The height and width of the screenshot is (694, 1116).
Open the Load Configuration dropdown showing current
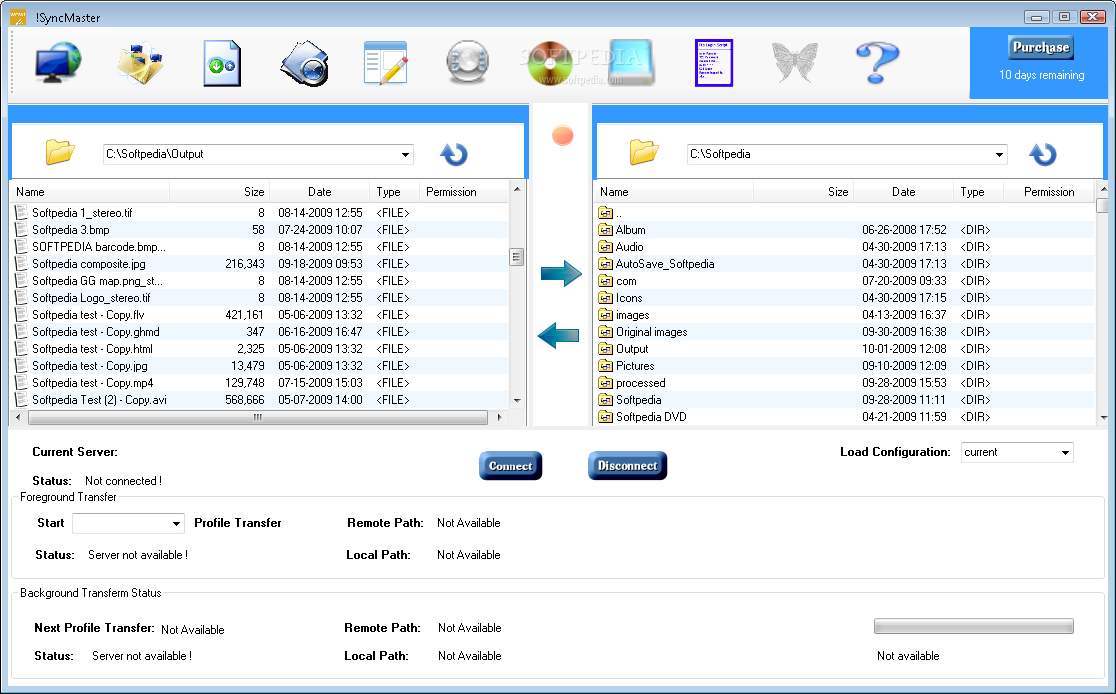click(x=1065, y=453)
